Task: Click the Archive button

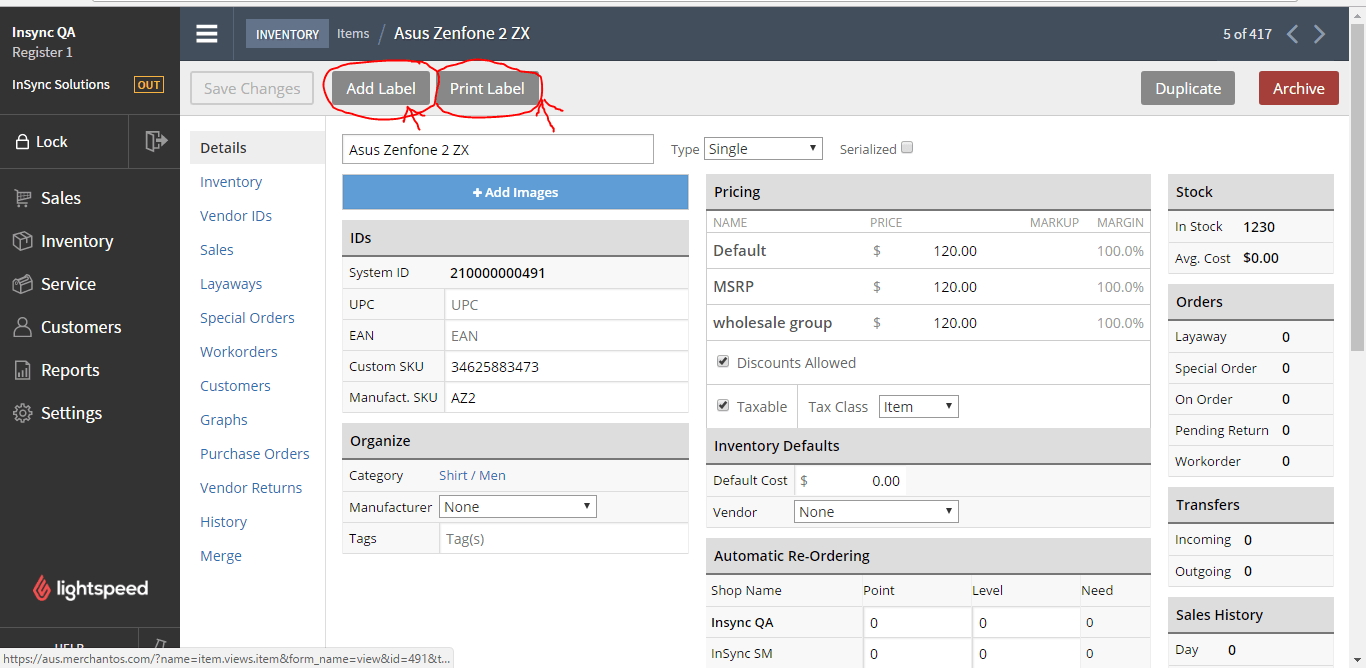Action: click(x=1298, y=88)
